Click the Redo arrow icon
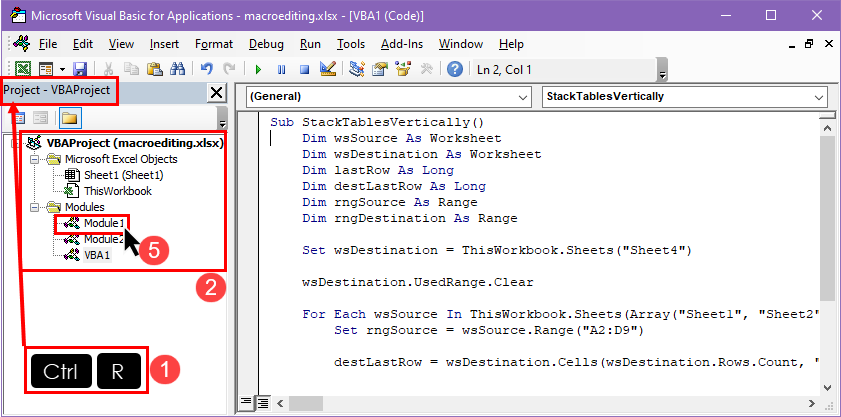Image resolution: width=841 pixels, height=417 pixels. point(229,69)
